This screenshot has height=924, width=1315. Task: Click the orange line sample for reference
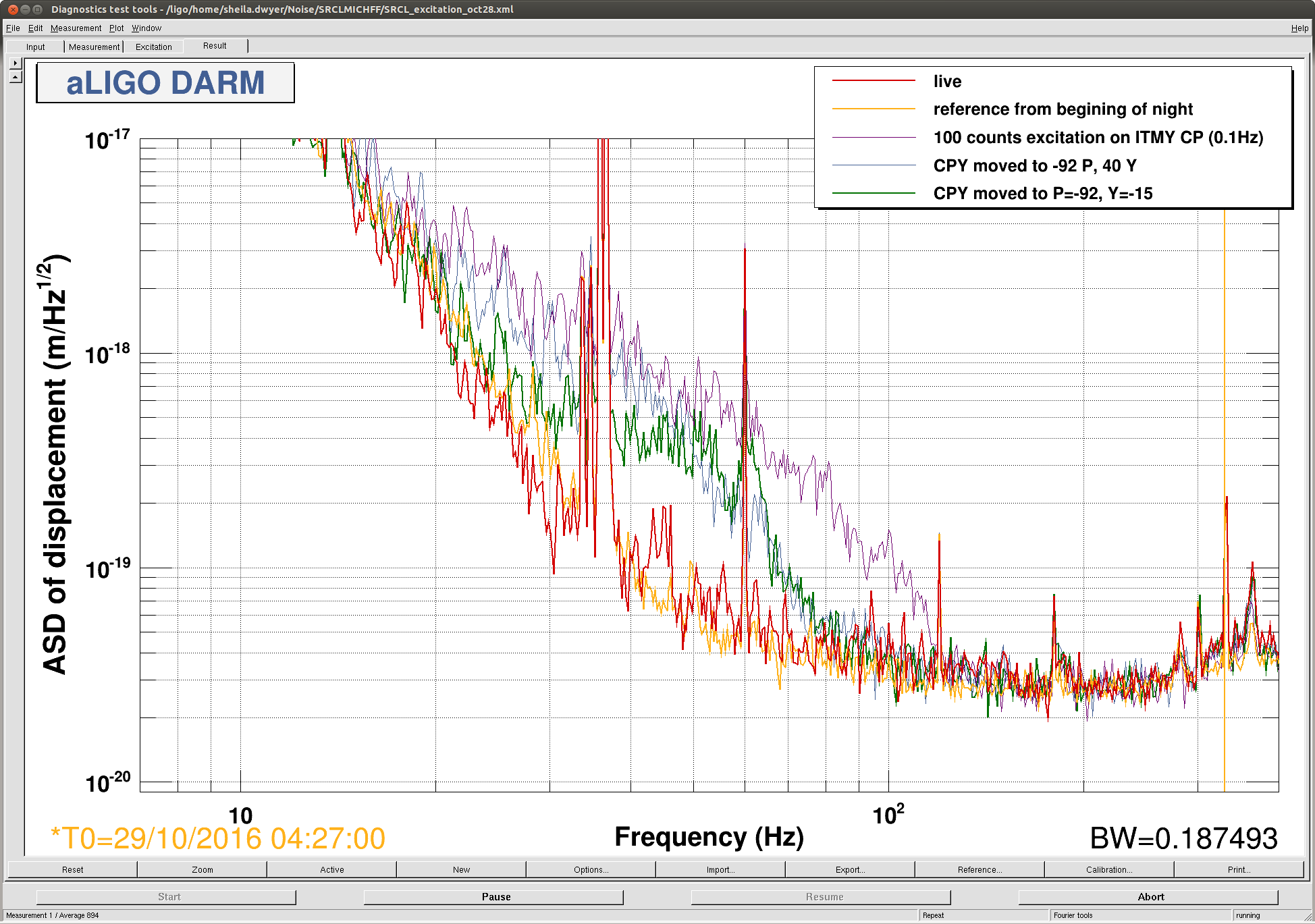[874, 109]
